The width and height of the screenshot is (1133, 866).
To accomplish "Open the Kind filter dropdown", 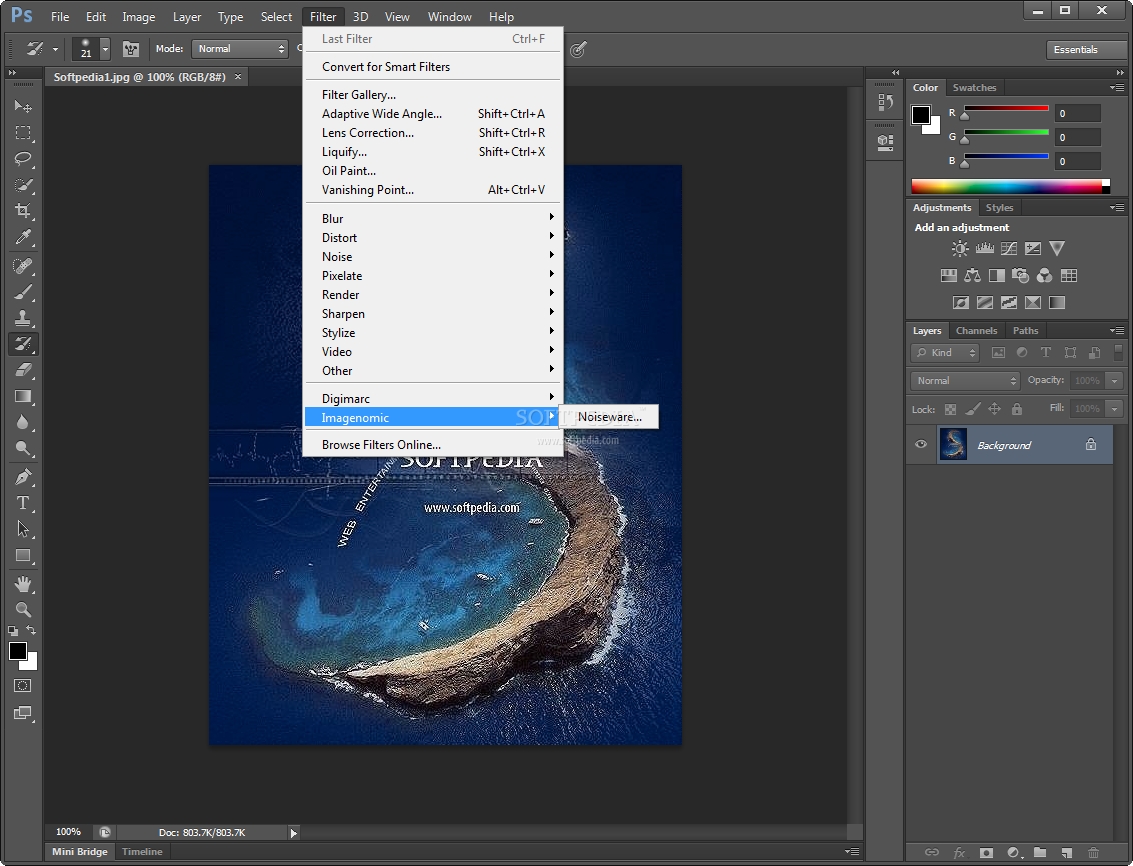I will [x=944, y=353].
